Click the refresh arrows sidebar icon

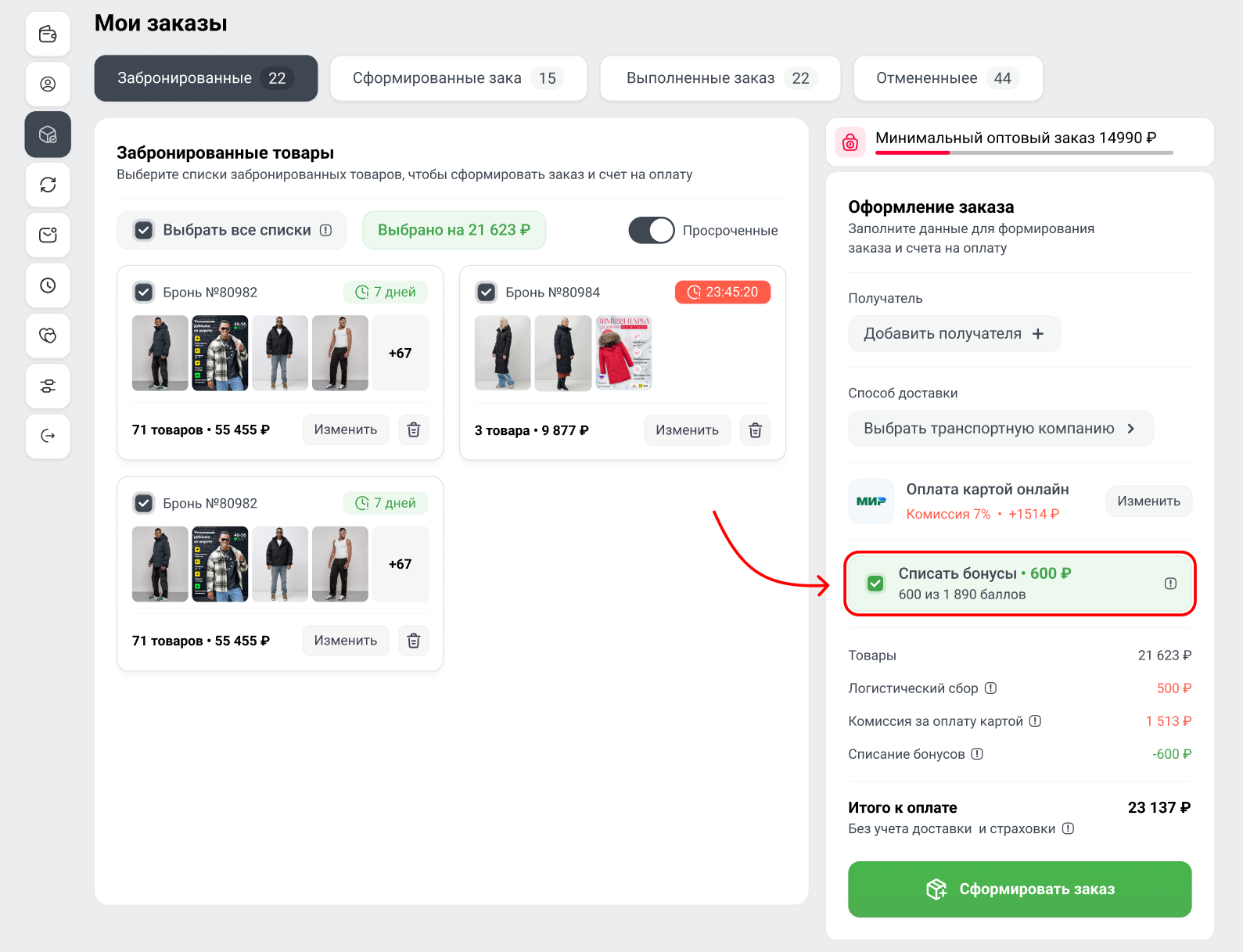click(48, 185)
